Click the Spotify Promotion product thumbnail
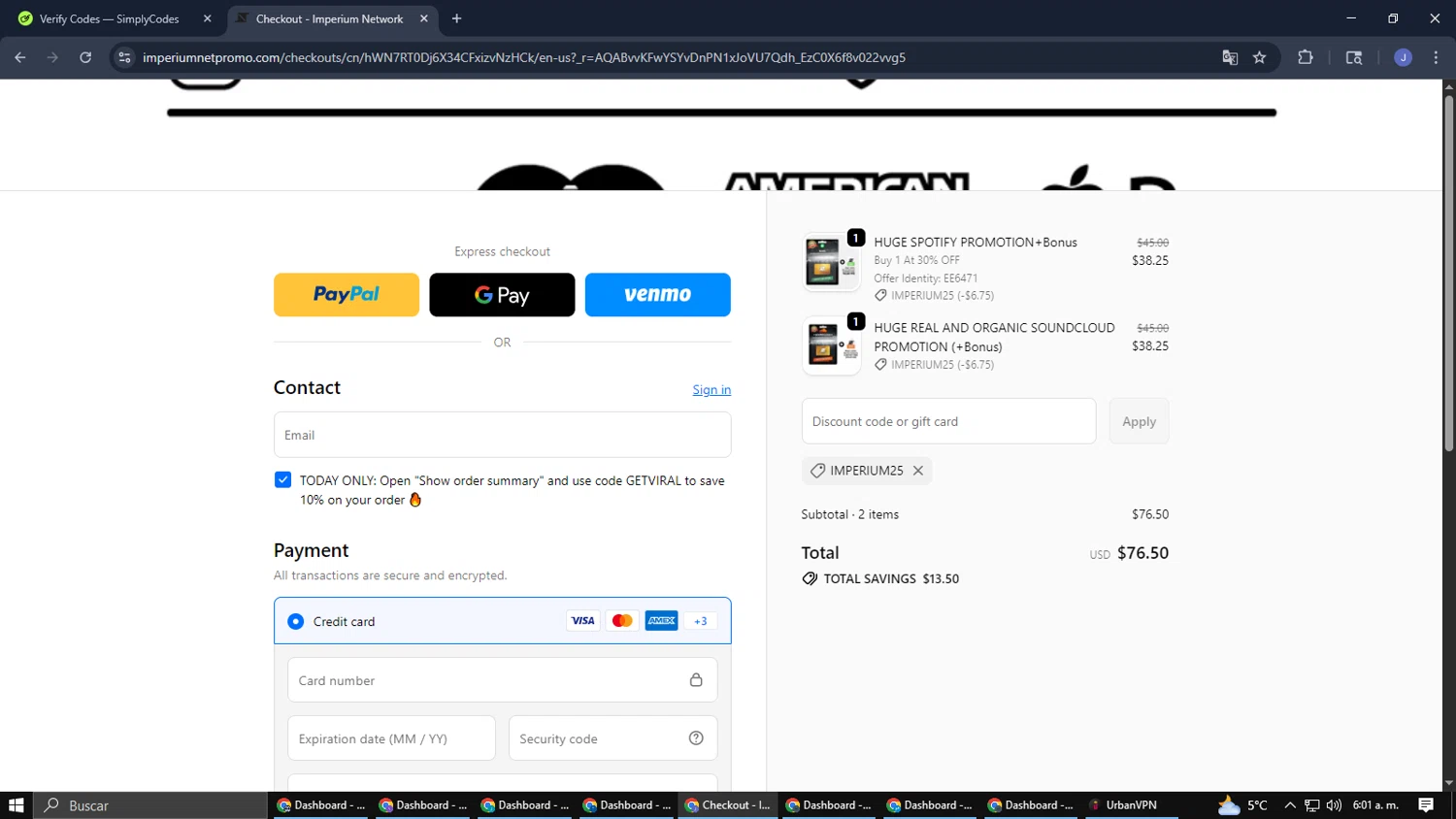The height and width of the screenshot is (819, 1456). [831, 262]
